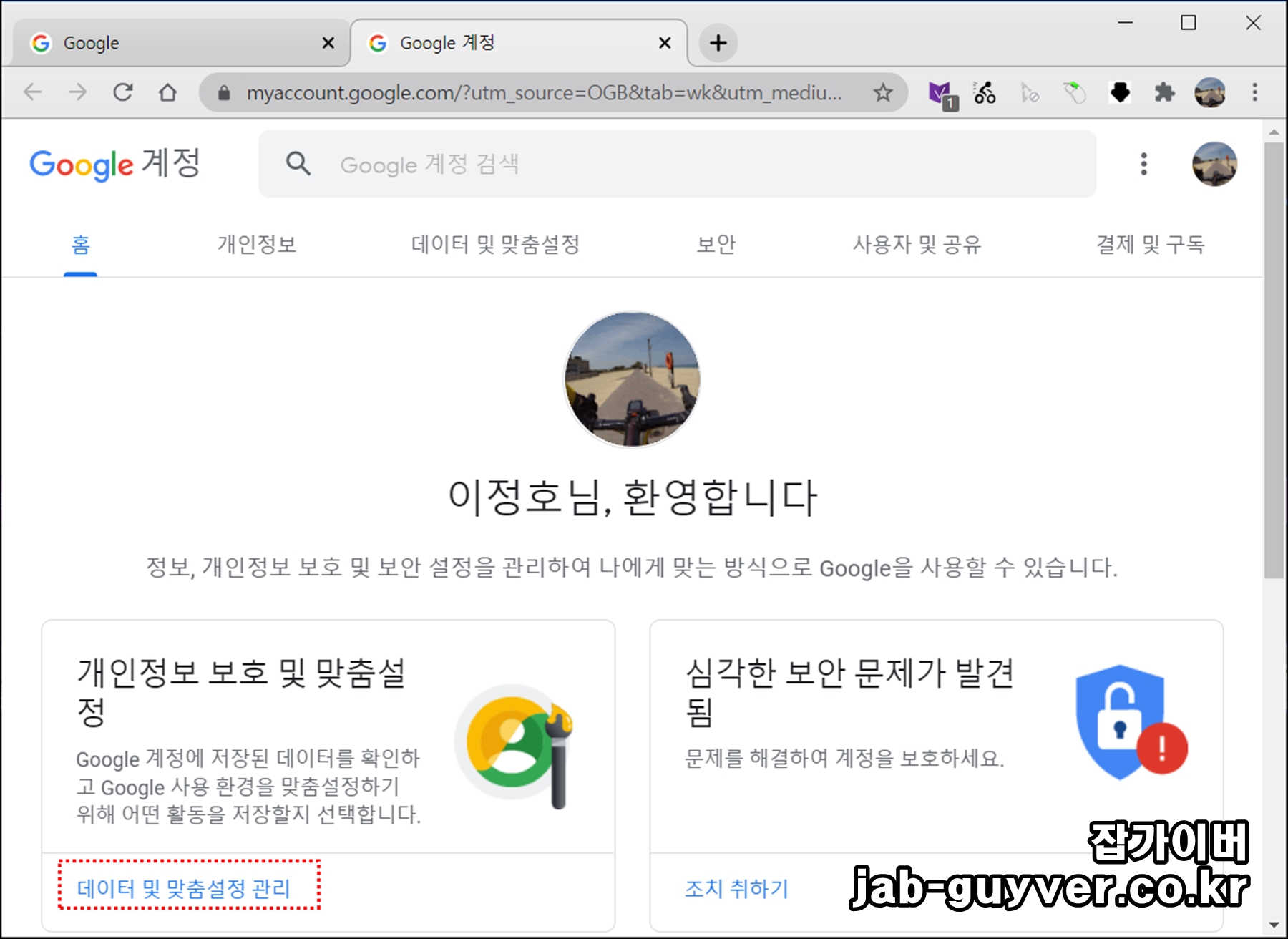This screenshot has width=1288, height=939.
Task: Close the Google tab
Action: (x=328, y=43)
